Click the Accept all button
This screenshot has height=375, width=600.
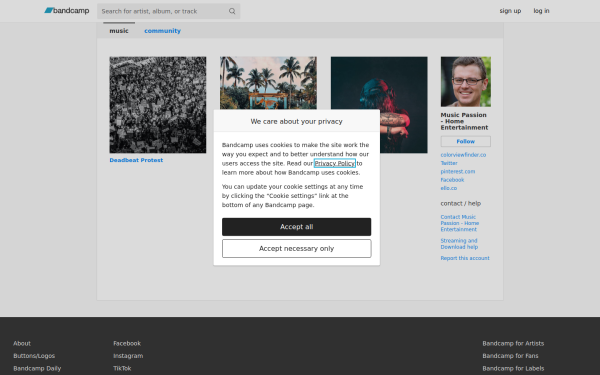coord(296,227)
